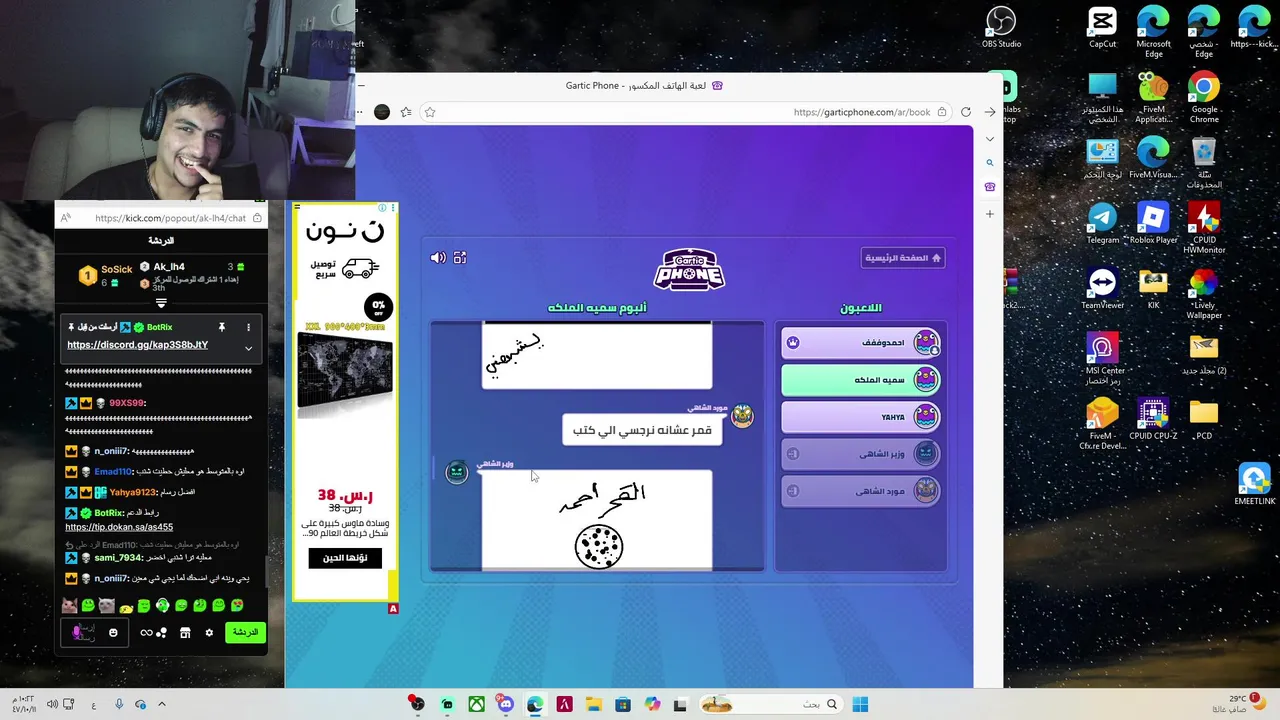Open Discord from taskbar
This screenshot has height=720, width=1280.
tap(505, 705)
